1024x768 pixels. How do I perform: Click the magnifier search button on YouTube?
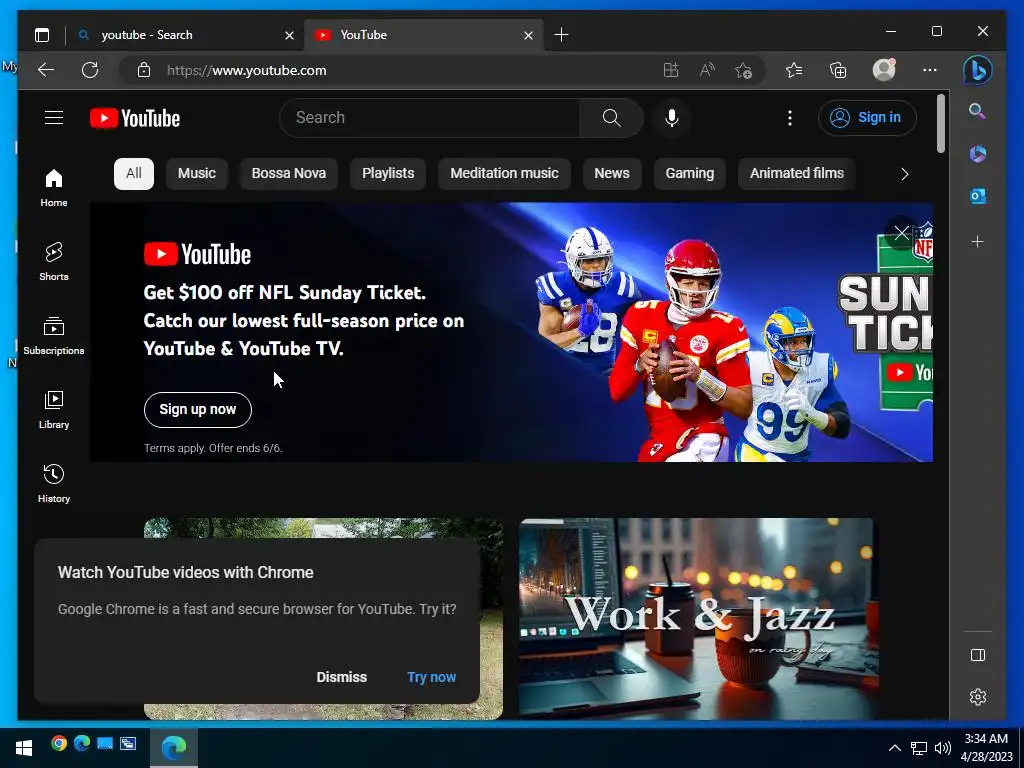611,118
